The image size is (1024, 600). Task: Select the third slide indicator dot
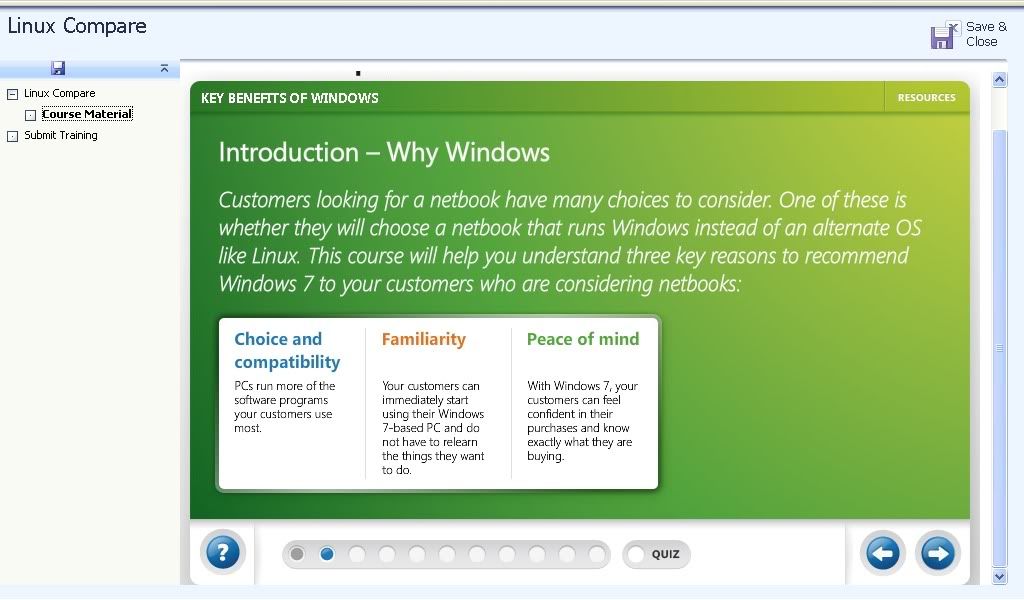(357, 554)
